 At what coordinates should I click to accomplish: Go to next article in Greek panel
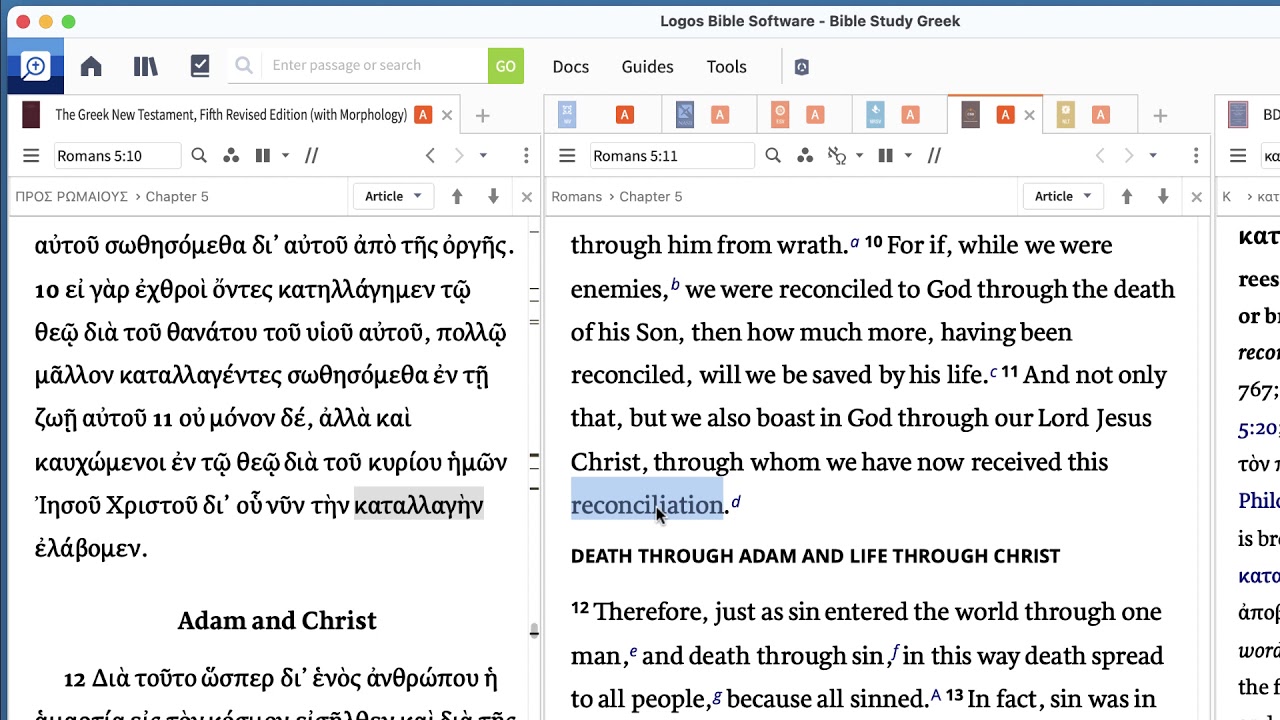493,197
